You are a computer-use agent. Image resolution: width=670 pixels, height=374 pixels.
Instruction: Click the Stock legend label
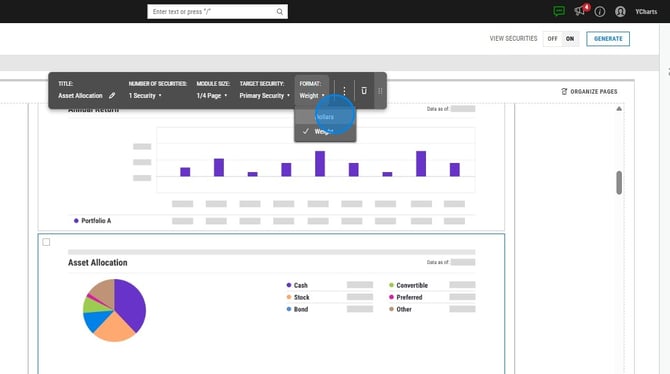[301, 297]
